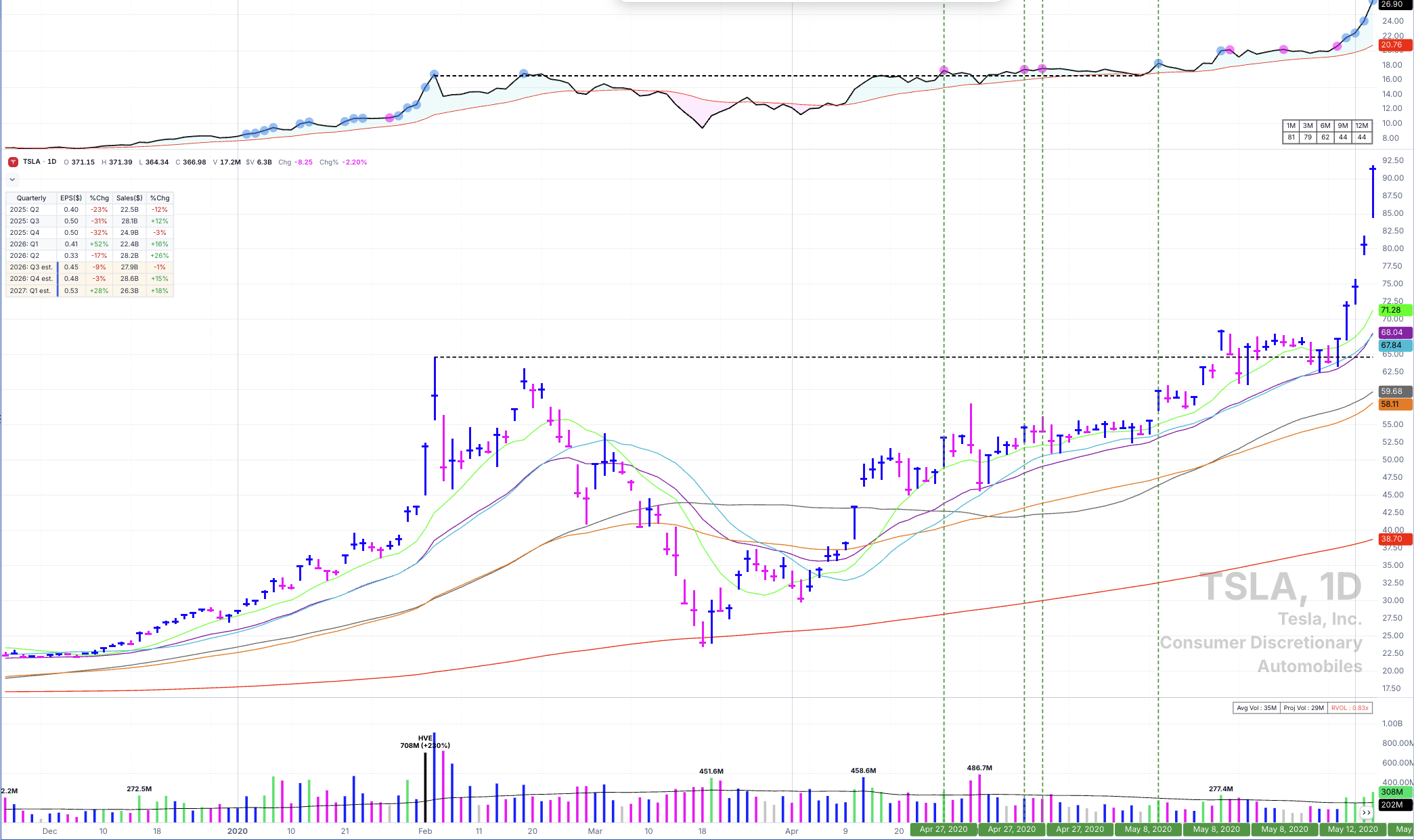Click the Proj Vol : 29M cell
The height and width of the screenshot is (840, 1414).
pos(1304,708)
